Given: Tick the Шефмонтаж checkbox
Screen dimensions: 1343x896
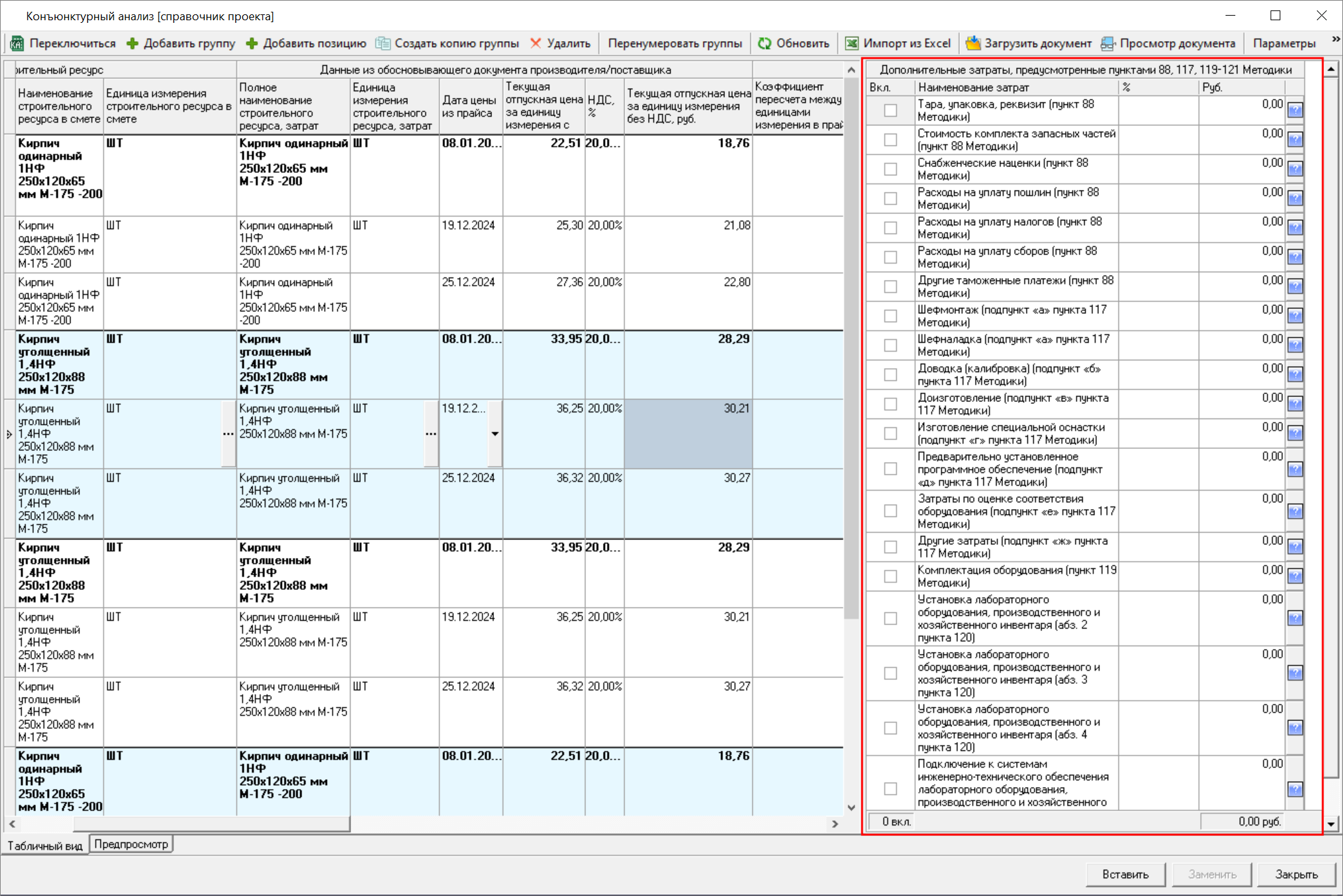Looking at the screenshot, I should pyautogui.click(x=891, y=316).
